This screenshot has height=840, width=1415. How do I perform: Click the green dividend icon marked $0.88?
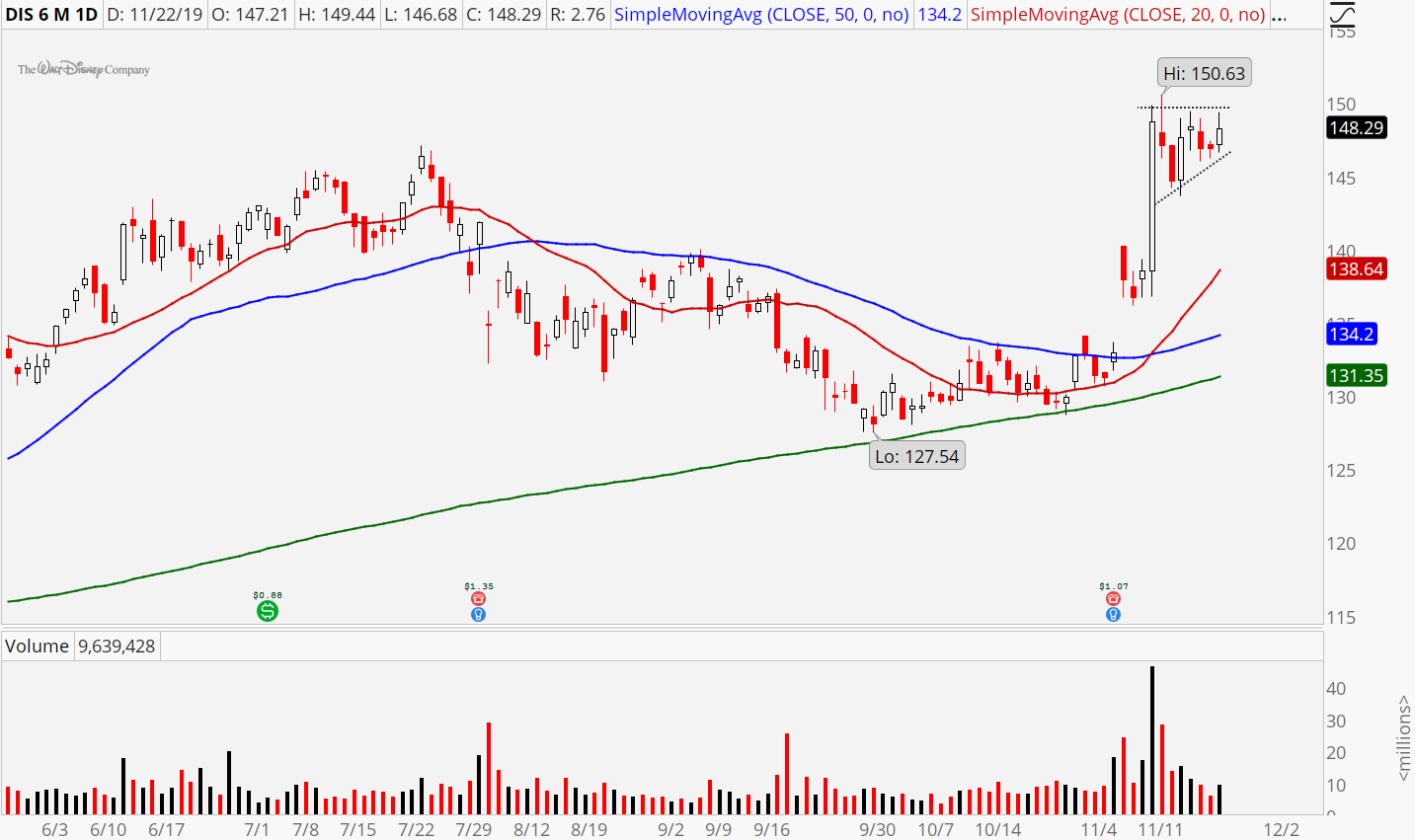click(267, 611)
